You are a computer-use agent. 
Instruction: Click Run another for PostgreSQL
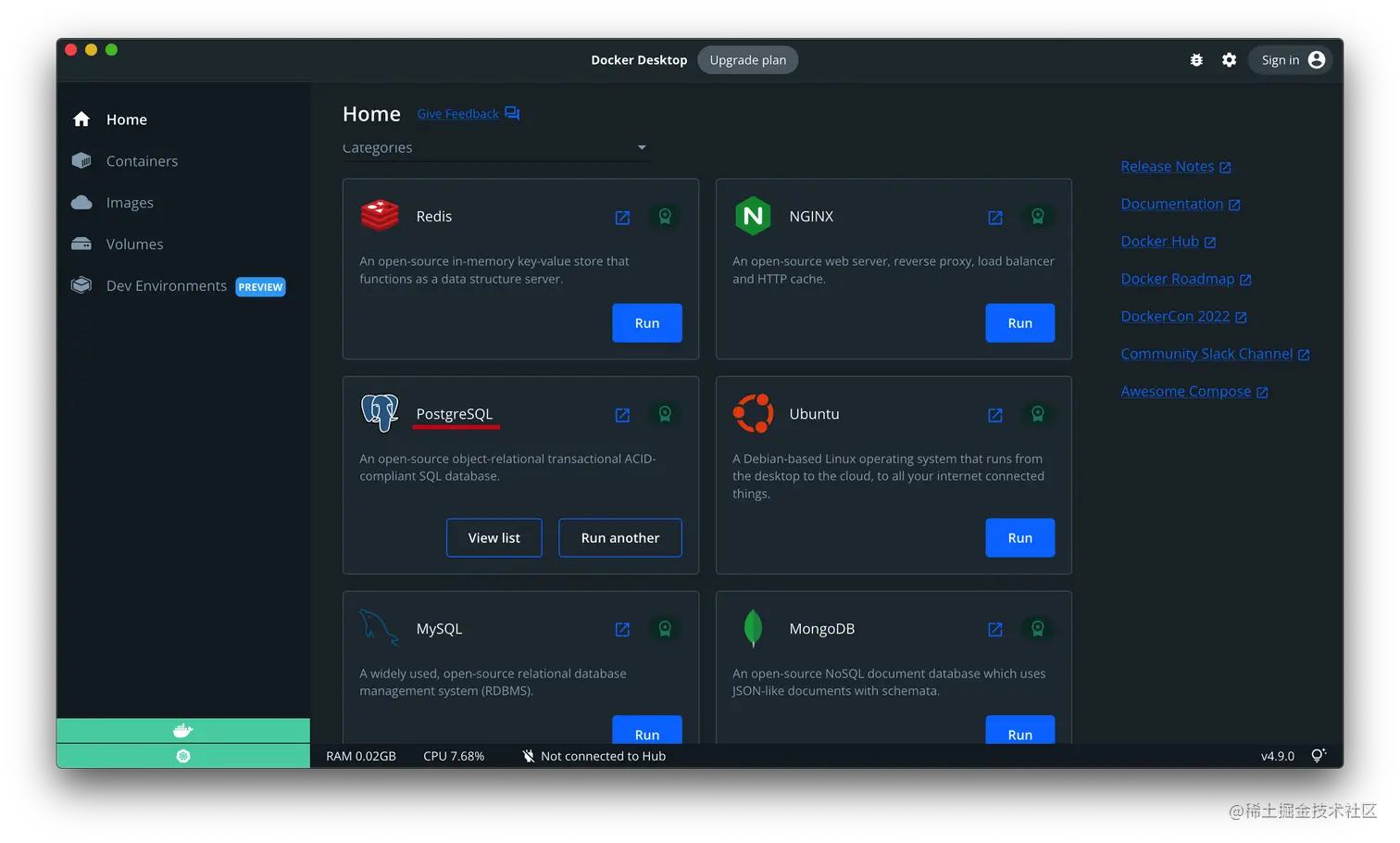coord(620,538)
